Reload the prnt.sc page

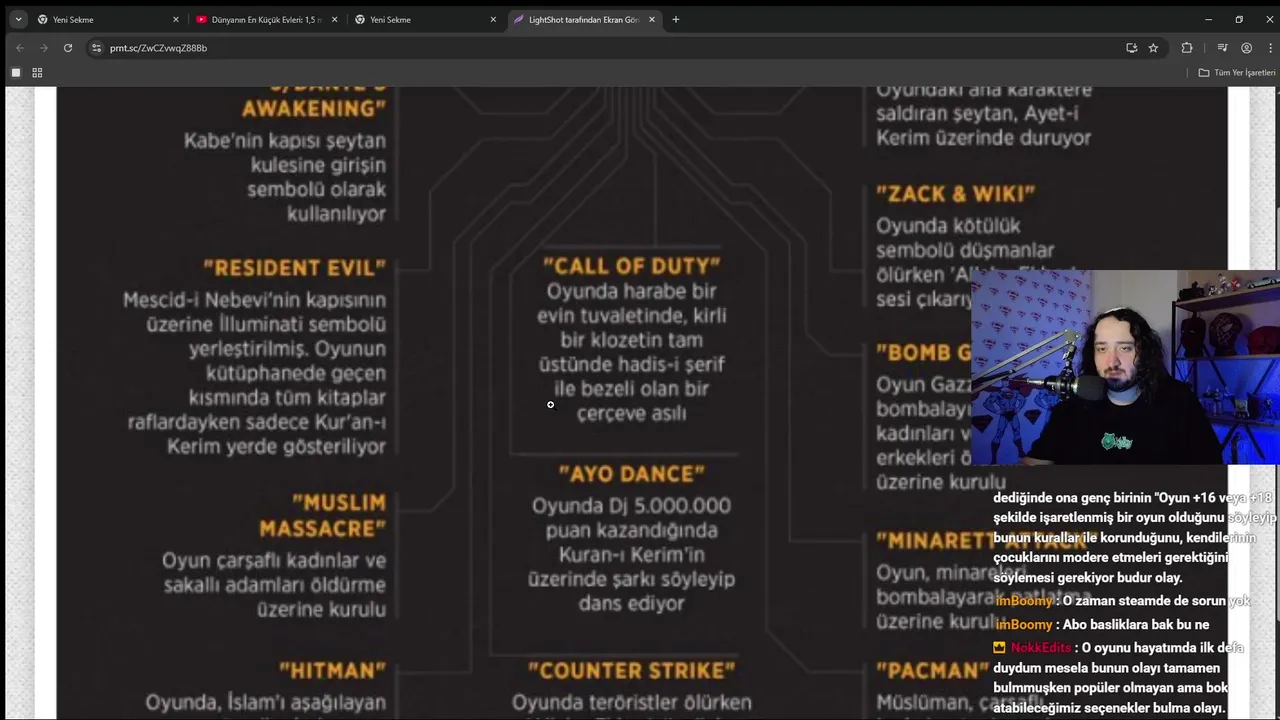[x=68, y=48]
